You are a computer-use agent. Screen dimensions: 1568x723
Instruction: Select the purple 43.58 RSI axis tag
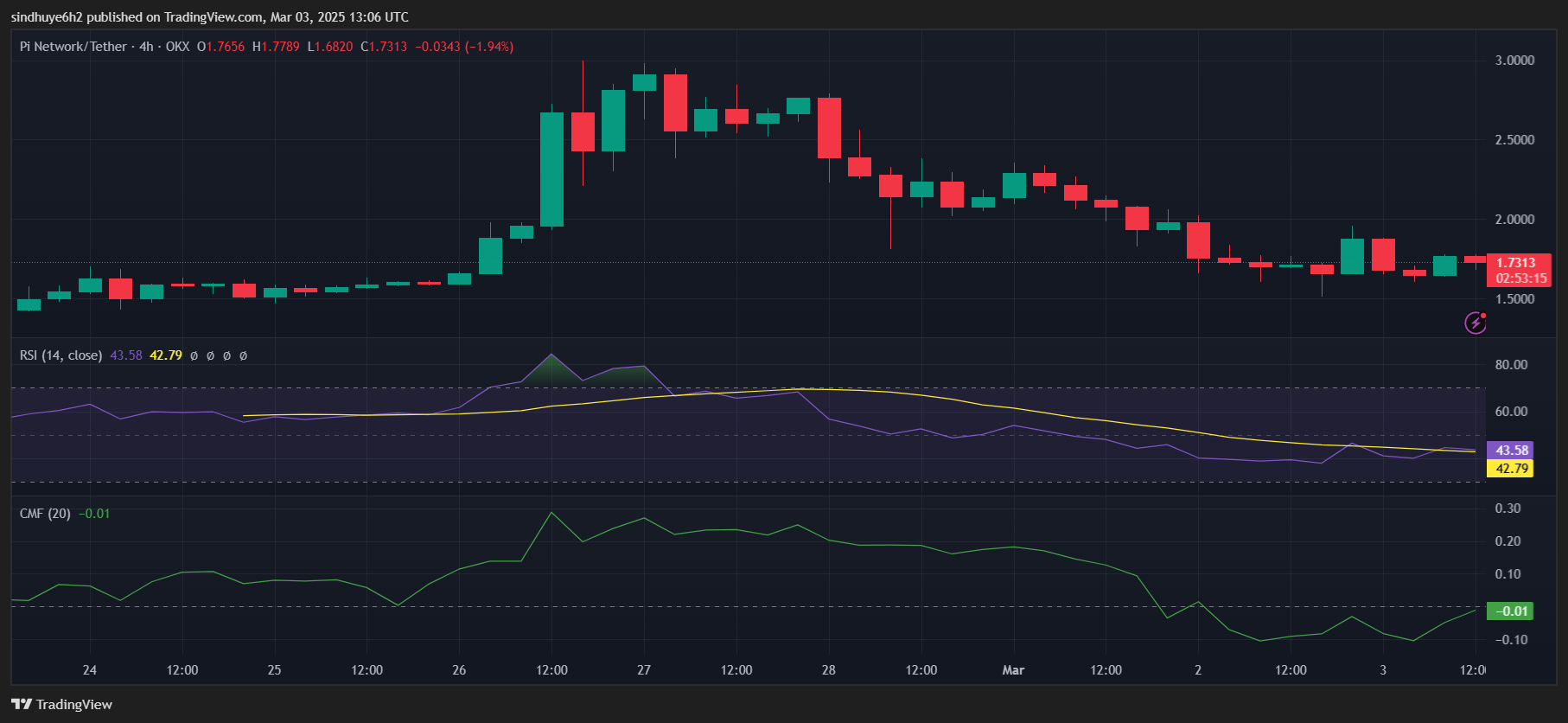[1510, 451]
